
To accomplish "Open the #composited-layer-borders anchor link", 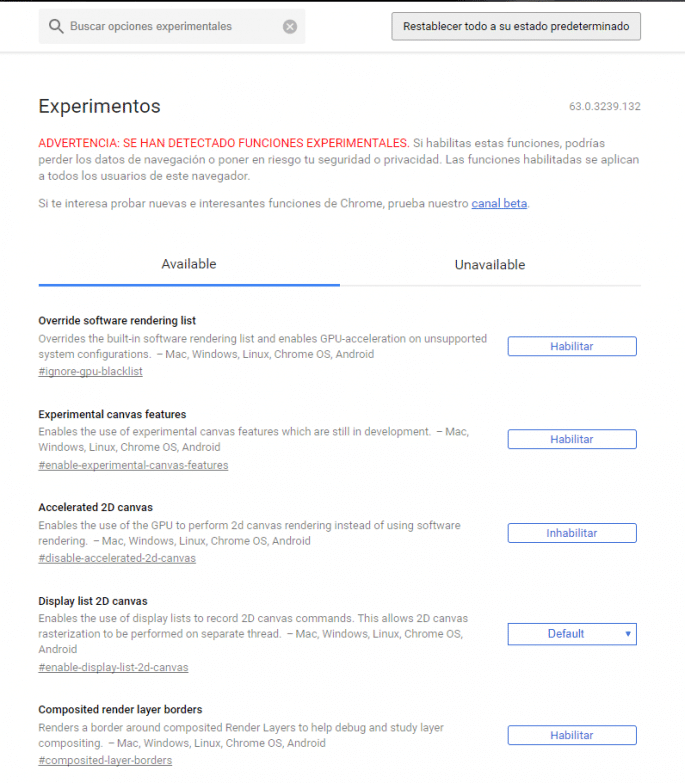I will pyautogui.click(x=105, y=761).
